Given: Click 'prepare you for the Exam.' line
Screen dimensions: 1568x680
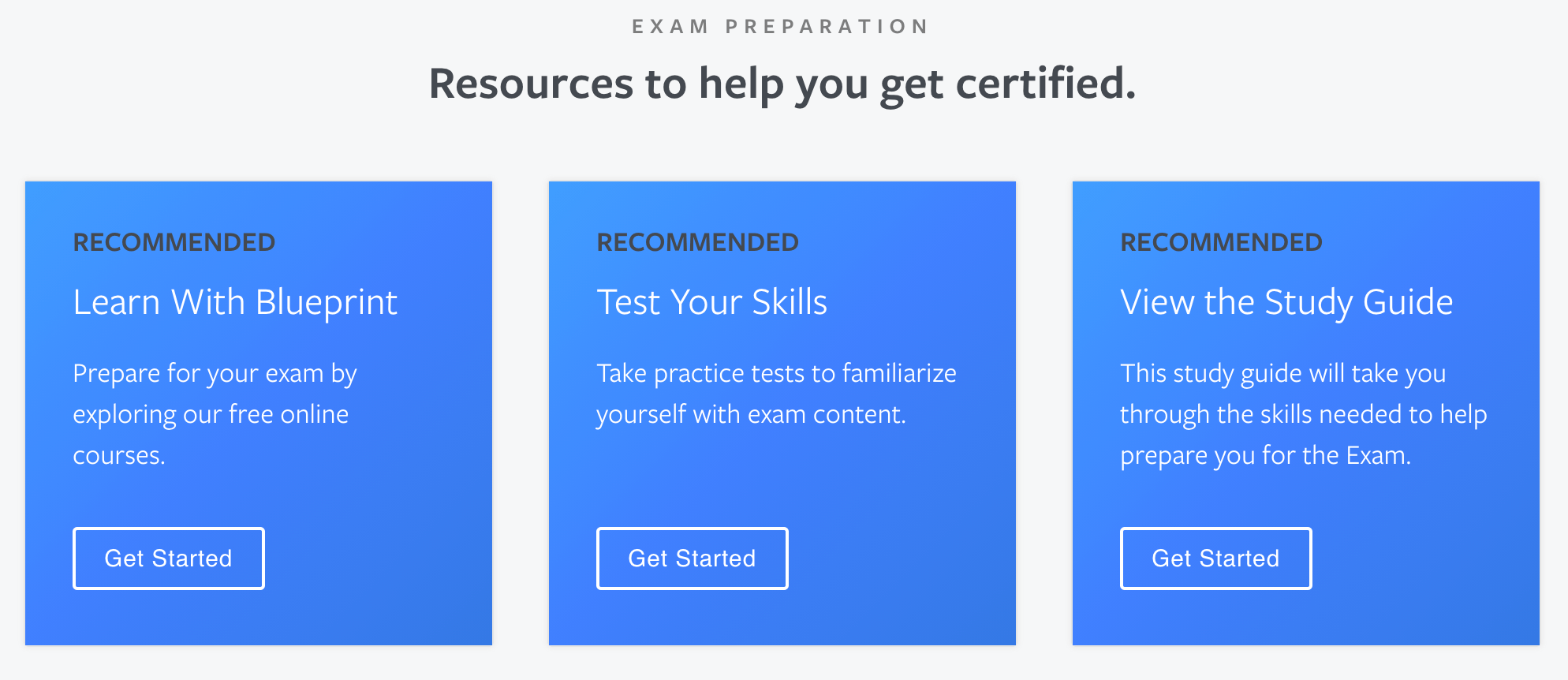Looking at the screenshot, I should [1265, 456].
